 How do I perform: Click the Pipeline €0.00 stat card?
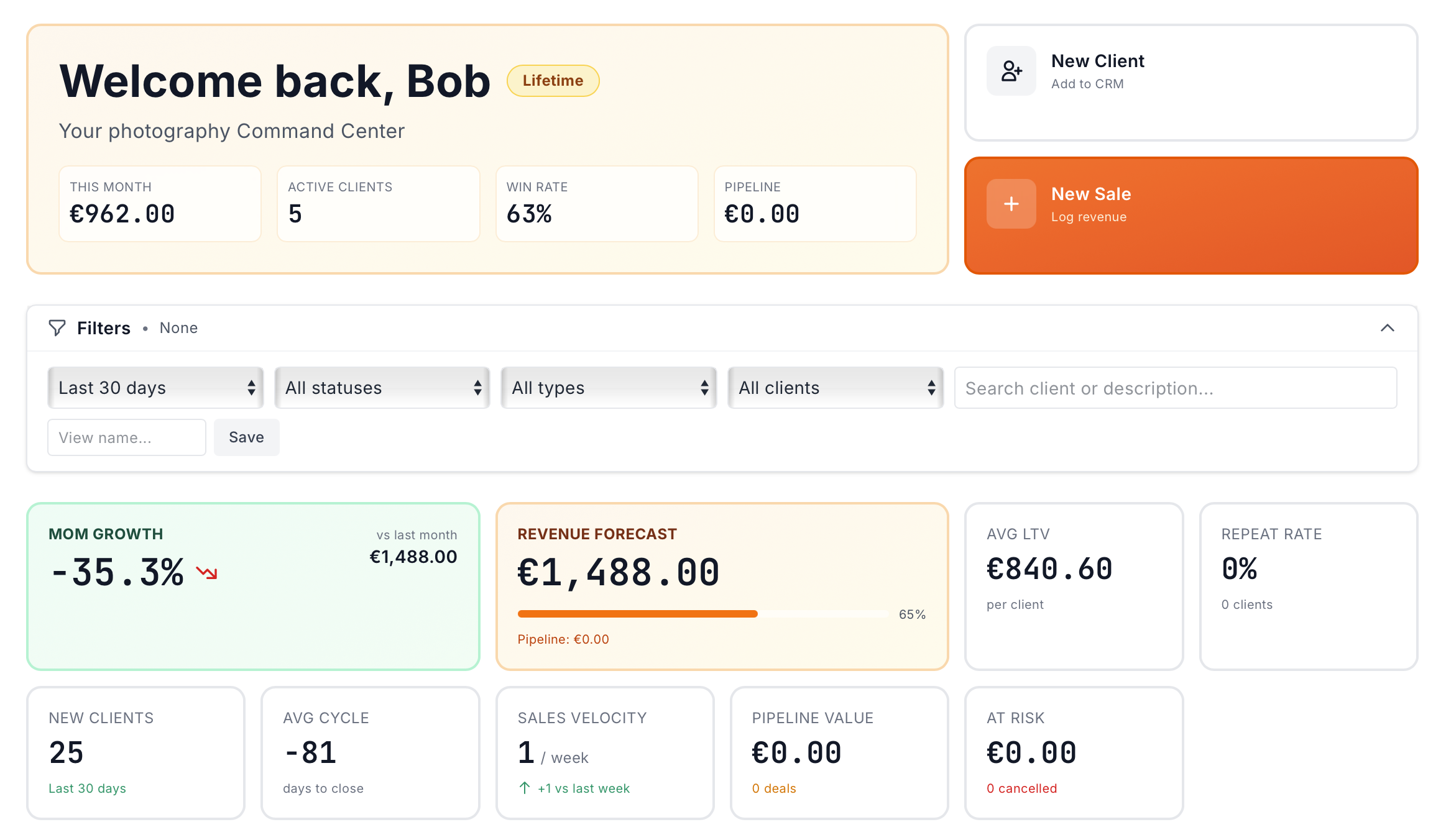814,203
